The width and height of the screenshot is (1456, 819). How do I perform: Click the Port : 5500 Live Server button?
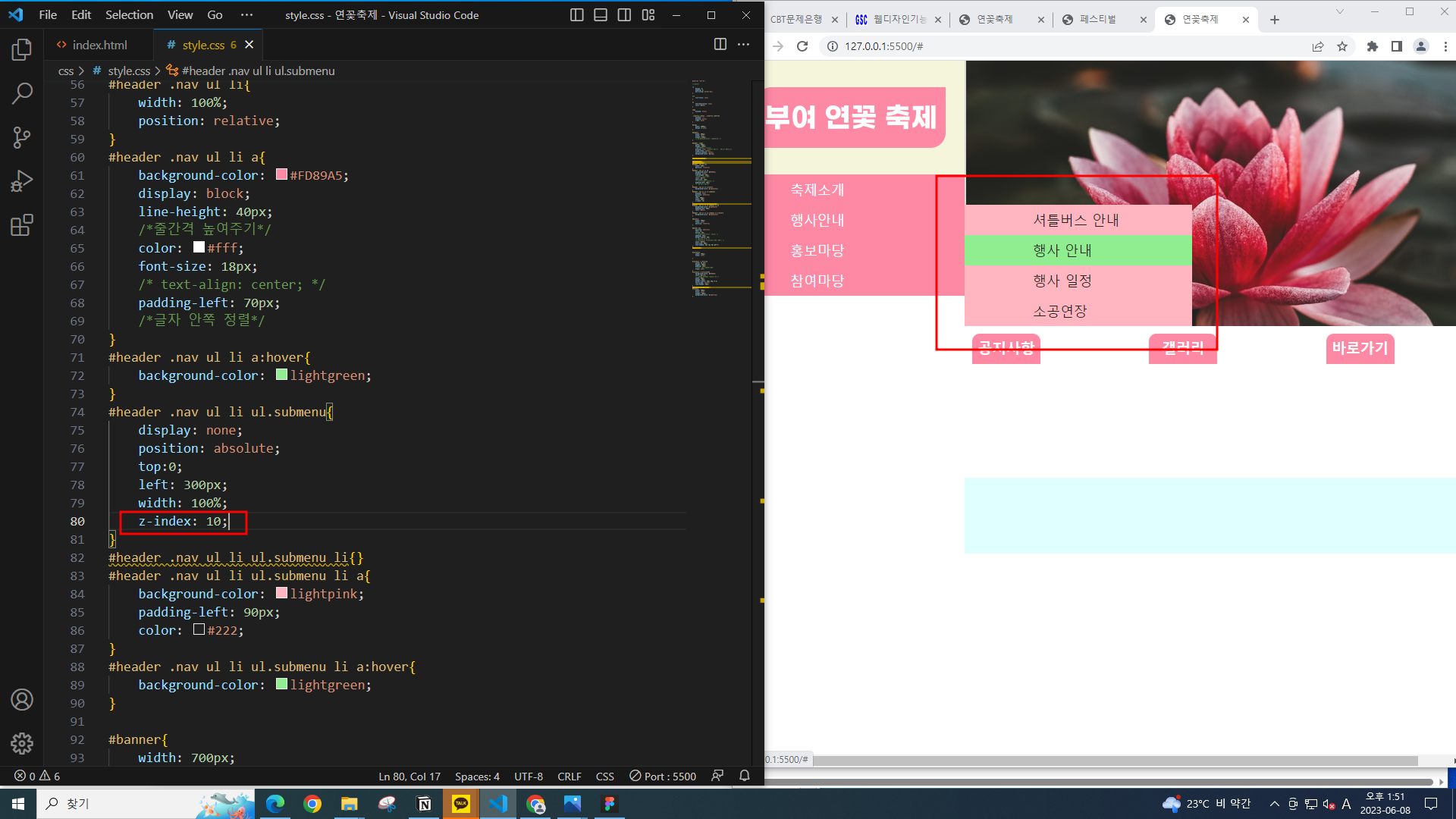663,777
